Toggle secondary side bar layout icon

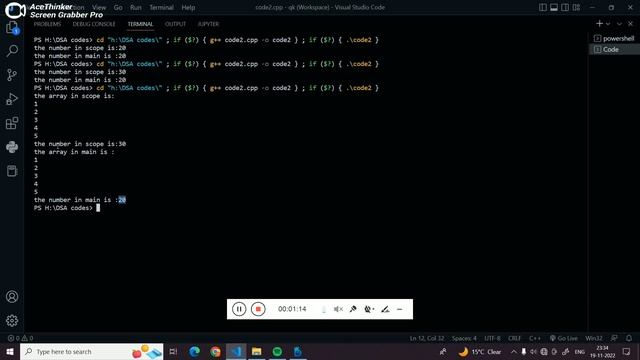point(565,7)
